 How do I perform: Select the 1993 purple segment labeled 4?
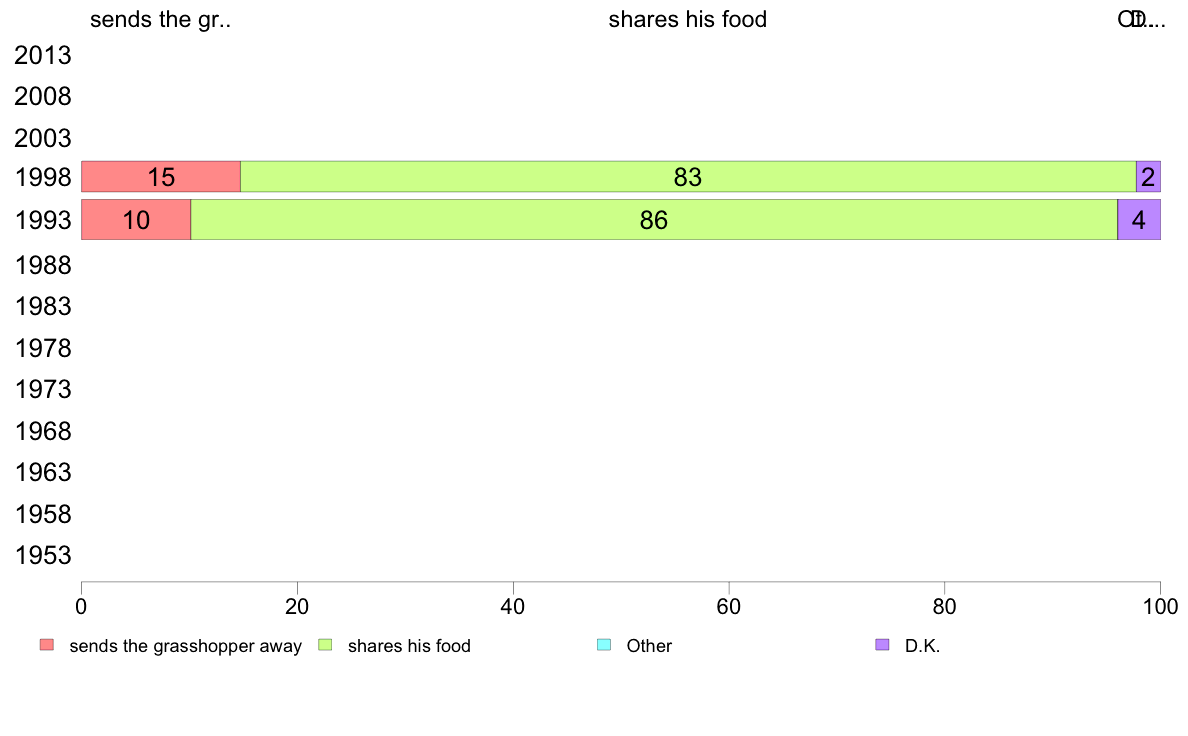tap(1139, 220)
